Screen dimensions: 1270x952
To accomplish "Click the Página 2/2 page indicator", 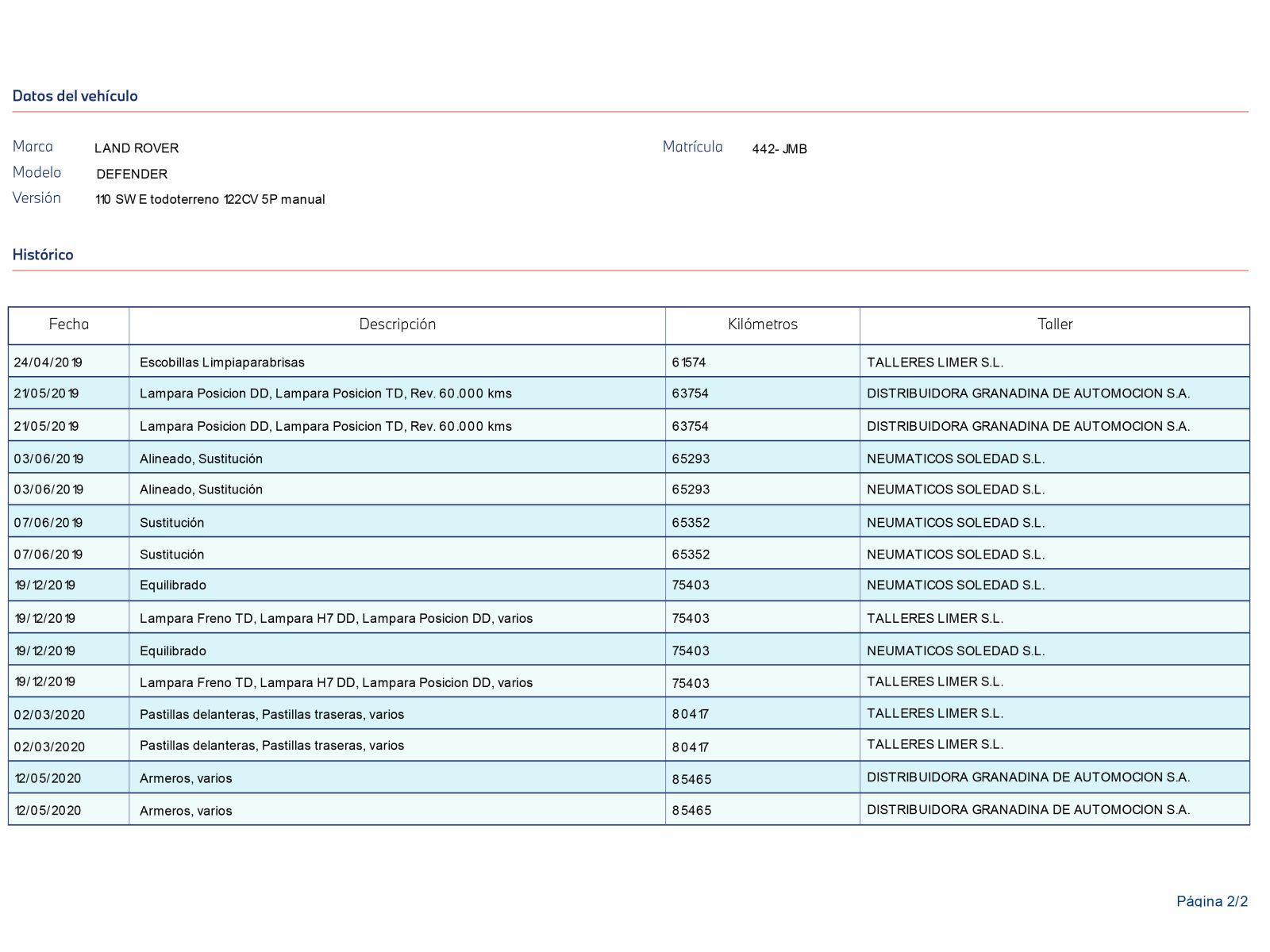I will point(1211,901).
